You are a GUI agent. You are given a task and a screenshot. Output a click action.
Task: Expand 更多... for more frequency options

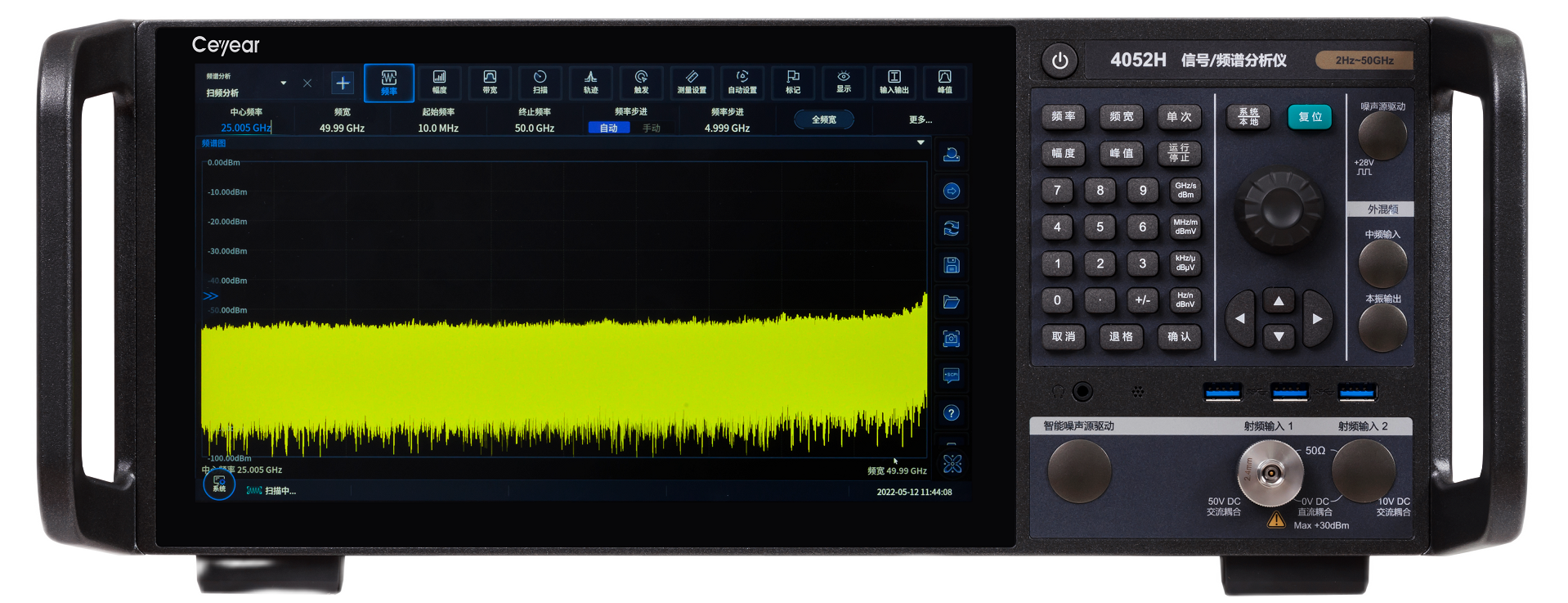920,120
